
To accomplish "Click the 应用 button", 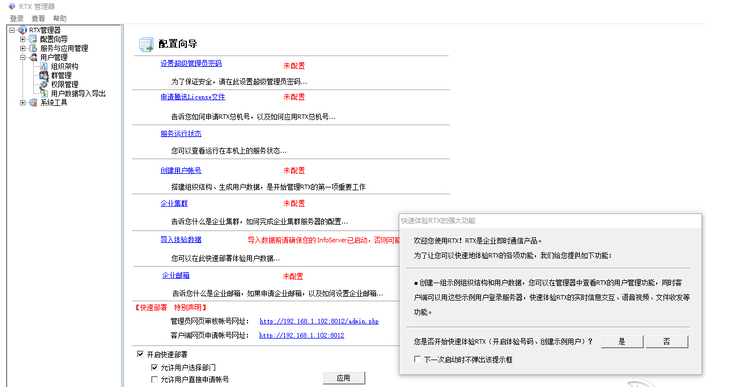I will (344, 378).
